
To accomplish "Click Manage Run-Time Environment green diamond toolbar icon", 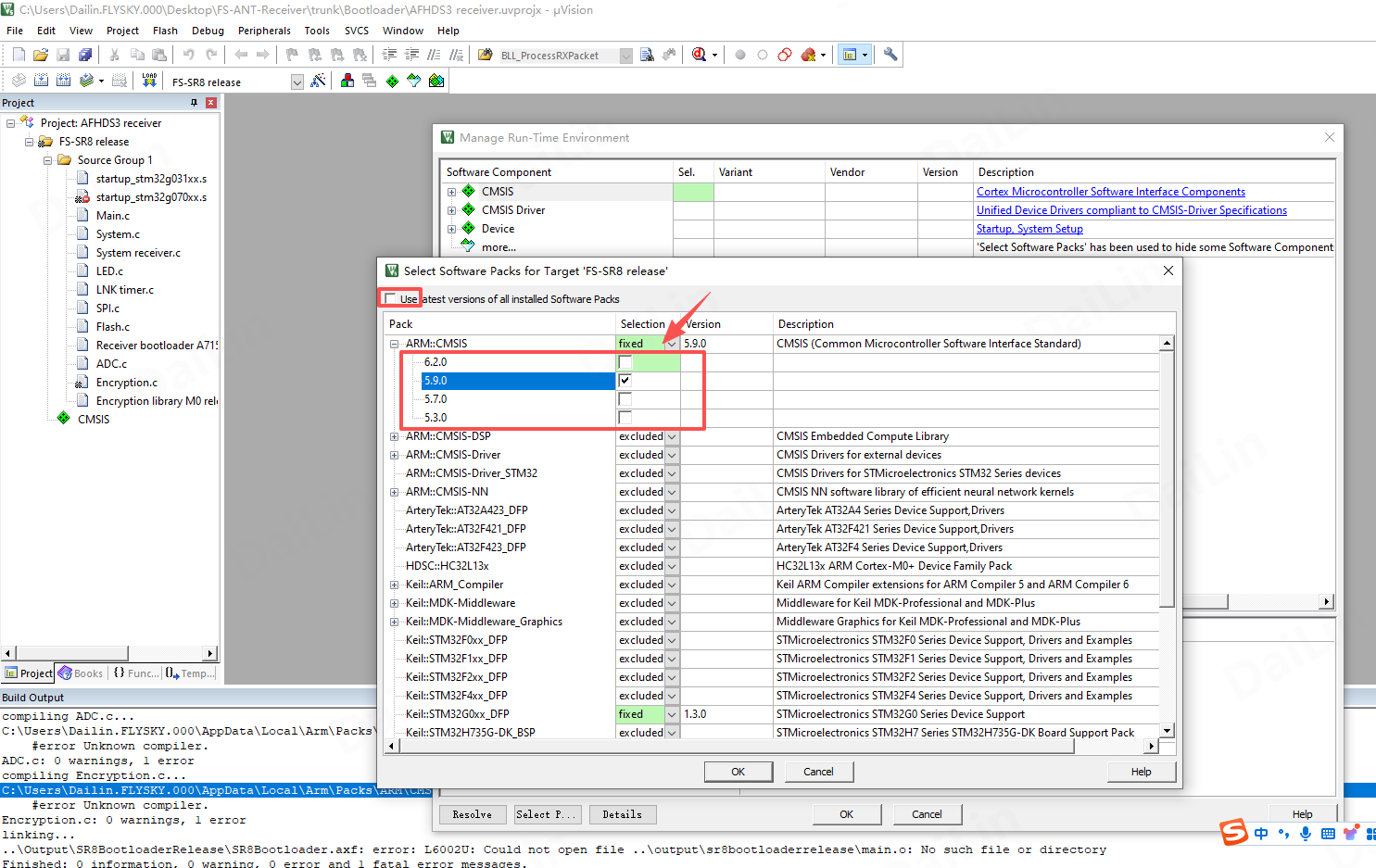I will pos(392,81).
